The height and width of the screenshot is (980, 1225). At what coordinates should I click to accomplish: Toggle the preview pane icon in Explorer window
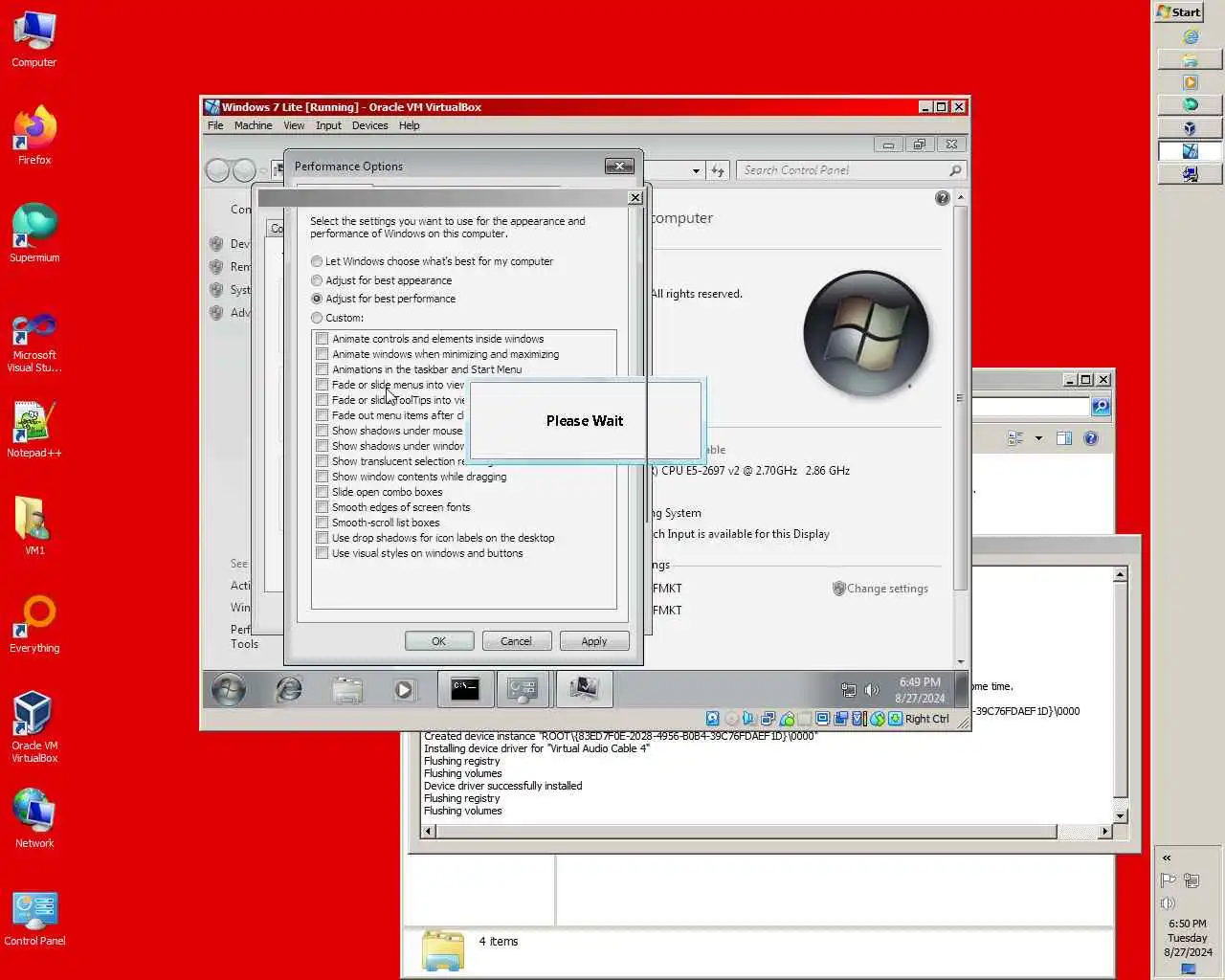click(1064, 438)
